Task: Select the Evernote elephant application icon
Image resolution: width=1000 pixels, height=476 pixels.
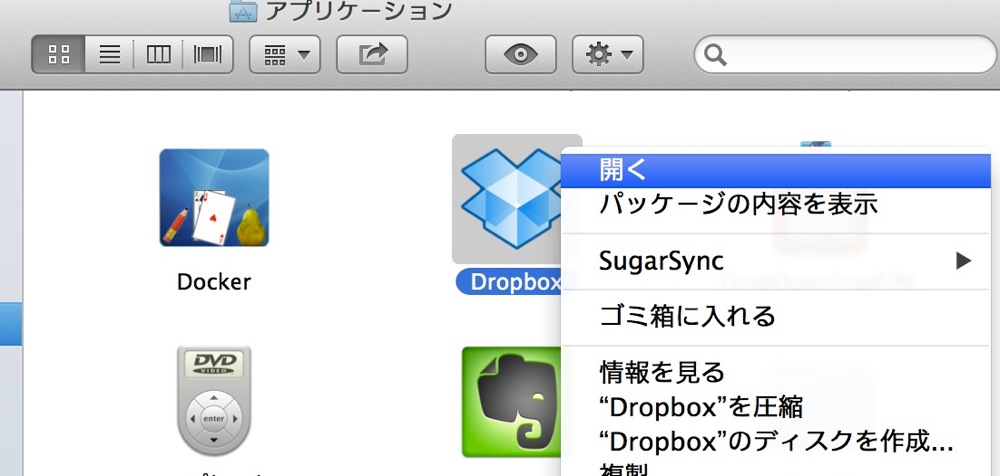Action: (x=511, y=402)
